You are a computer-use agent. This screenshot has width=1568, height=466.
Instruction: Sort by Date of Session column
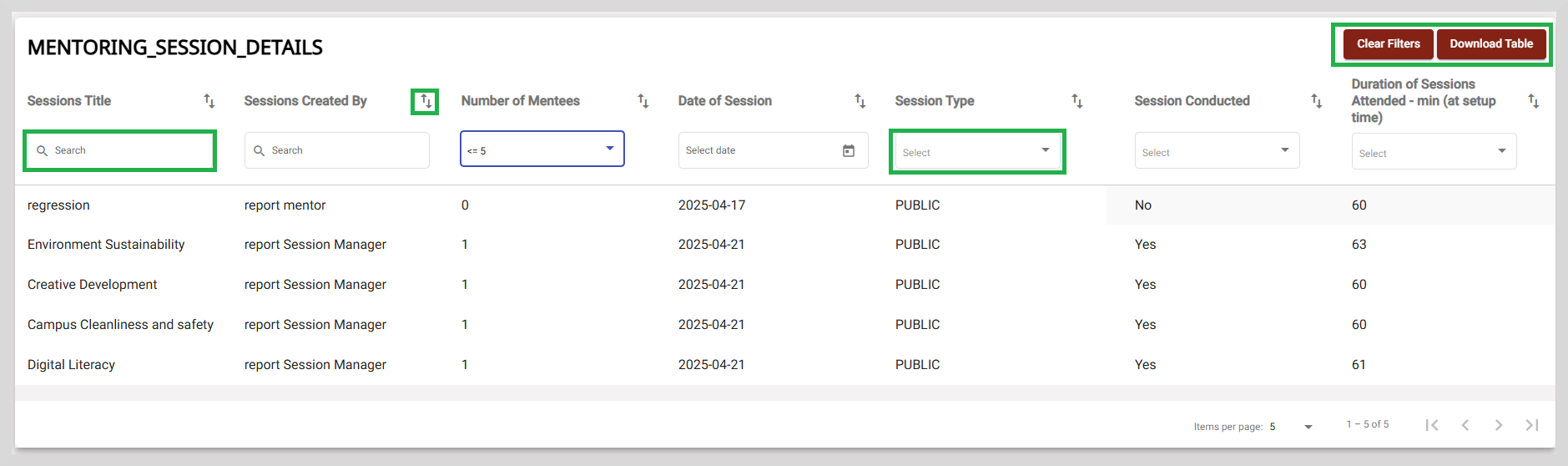860,101
